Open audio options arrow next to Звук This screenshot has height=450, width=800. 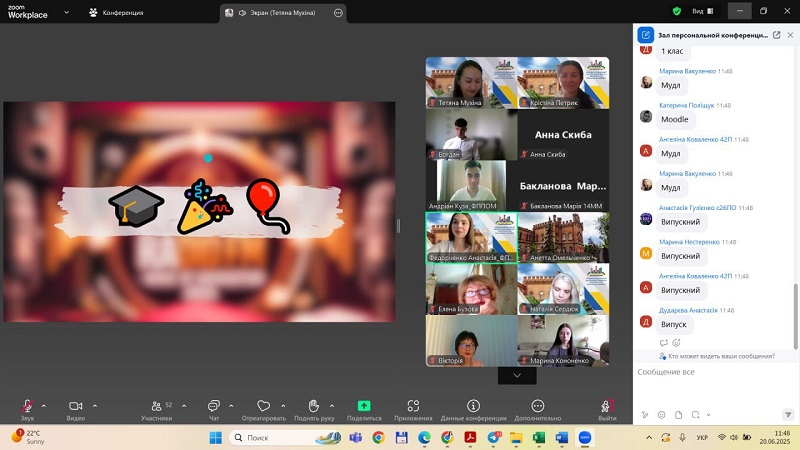(43, 406)
